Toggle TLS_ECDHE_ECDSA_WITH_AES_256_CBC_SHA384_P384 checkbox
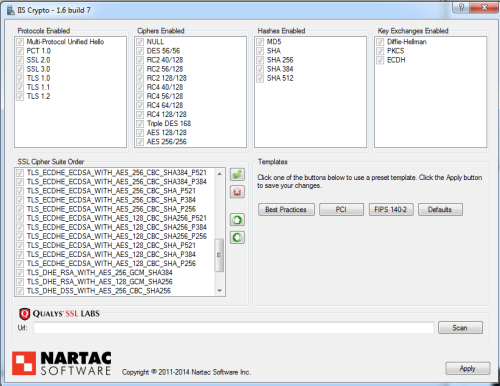The width and height of the screenshot is (500, 386). [x=20, y=182]
